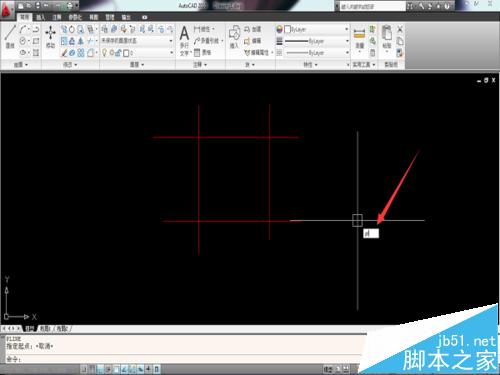Image resolution: width=500 pixels, height=375 pixels.
Task: Click the Cut icon in Clipboard panel
Action: (400, 29)
